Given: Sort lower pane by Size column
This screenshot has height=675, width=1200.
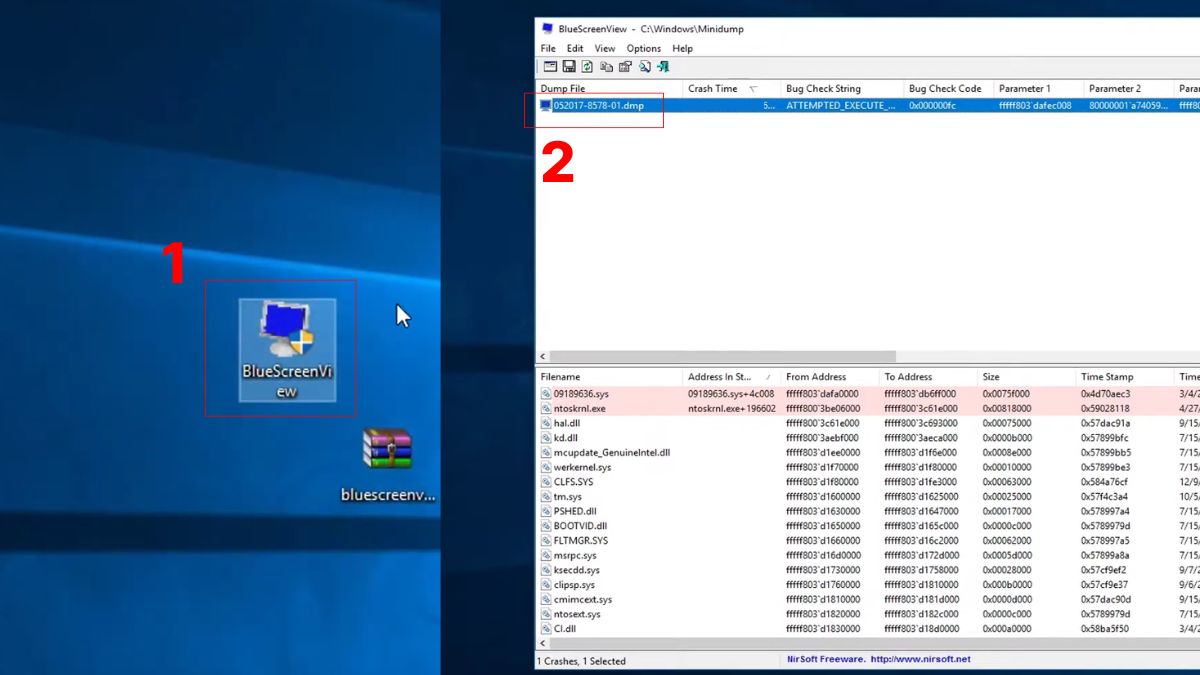Looking at the screenshot, I should coord(1025,377).
